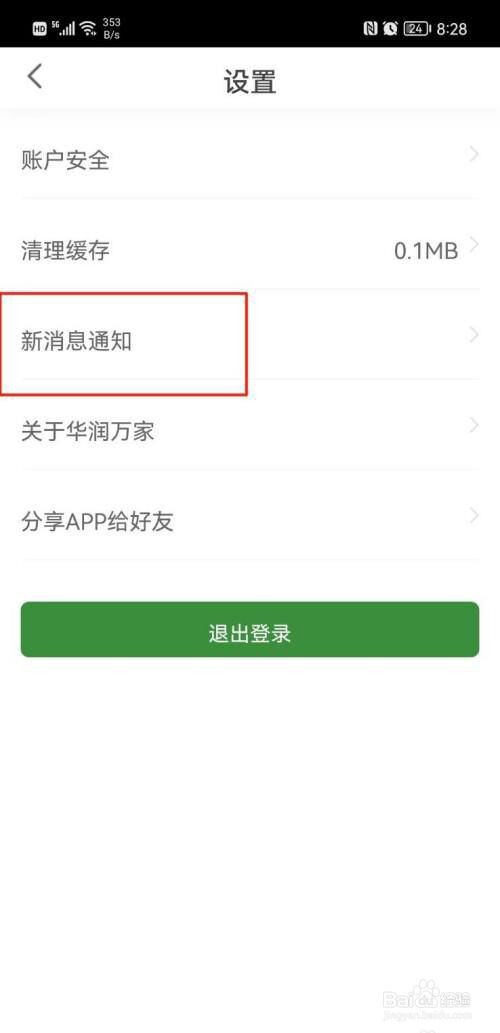Tap the 5G signal strength icon
500x1033 pixels.
63,28
